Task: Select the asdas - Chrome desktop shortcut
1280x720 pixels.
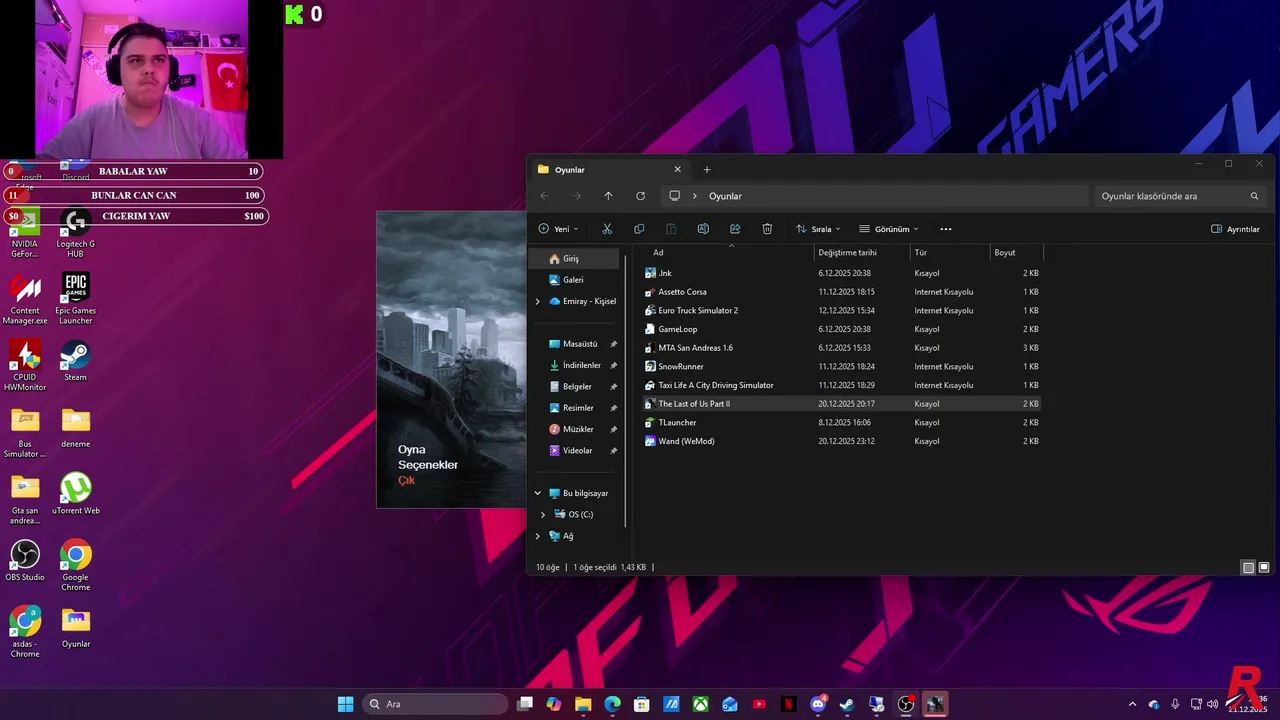Action: [25, 632]
